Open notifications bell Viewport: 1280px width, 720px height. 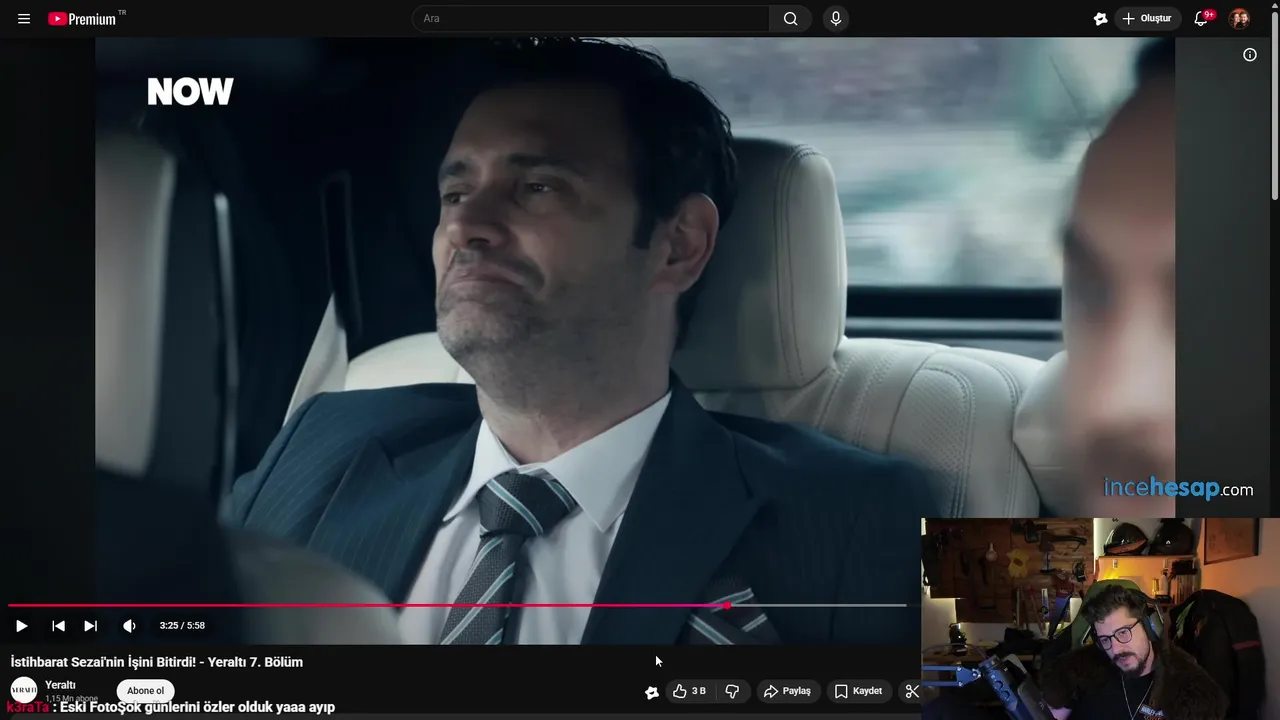1202,19
